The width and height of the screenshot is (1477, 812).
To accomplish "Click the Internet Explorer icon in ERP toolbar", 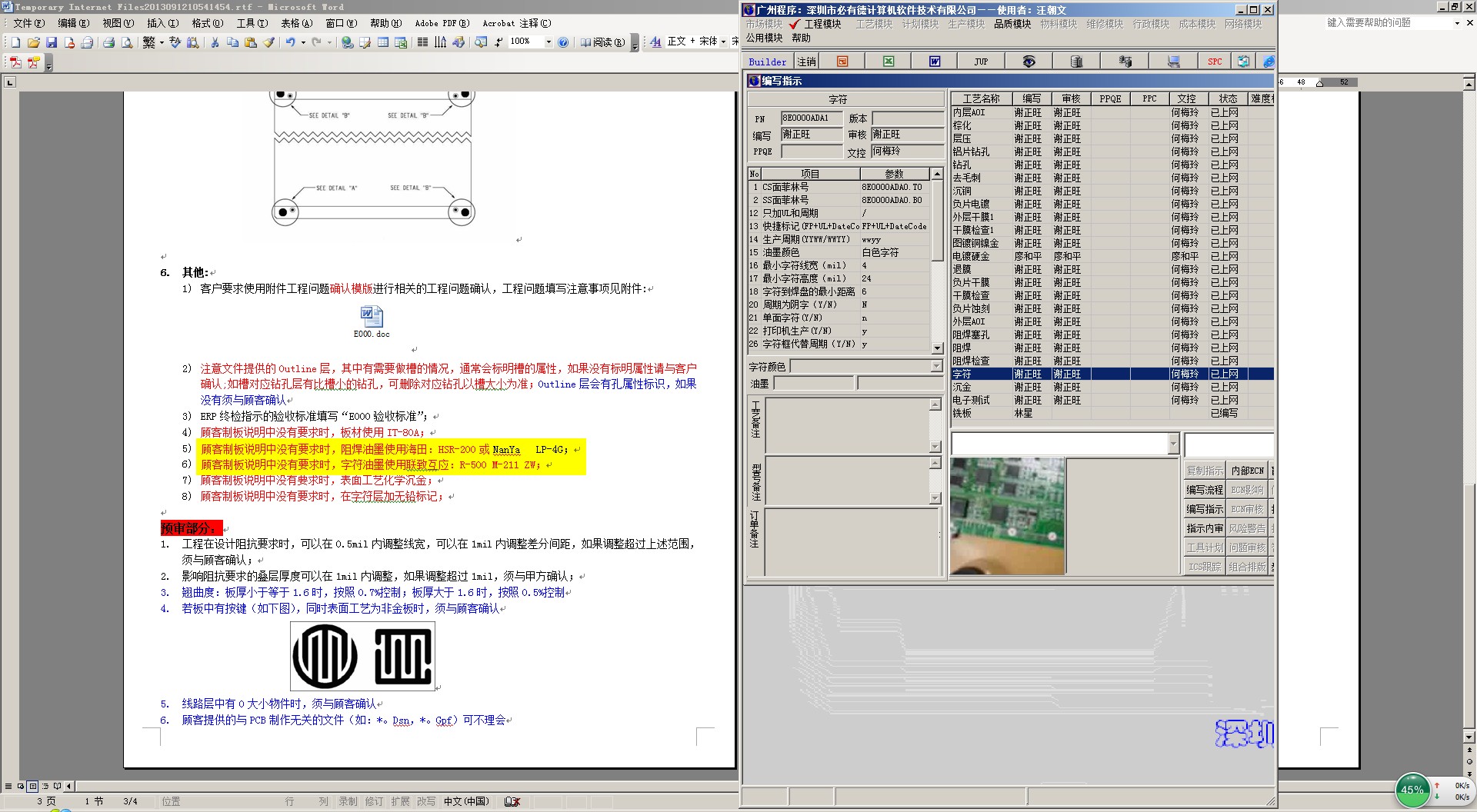I will pos(1269,62).
